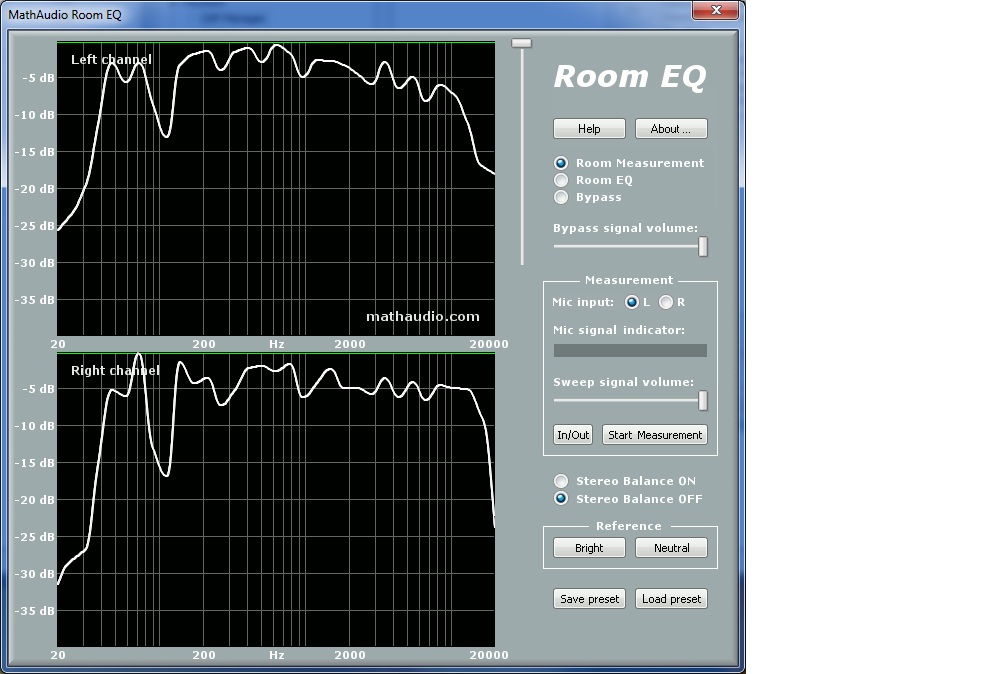
Task: Click the mathaudio.com text in graph
Action: 422,316
